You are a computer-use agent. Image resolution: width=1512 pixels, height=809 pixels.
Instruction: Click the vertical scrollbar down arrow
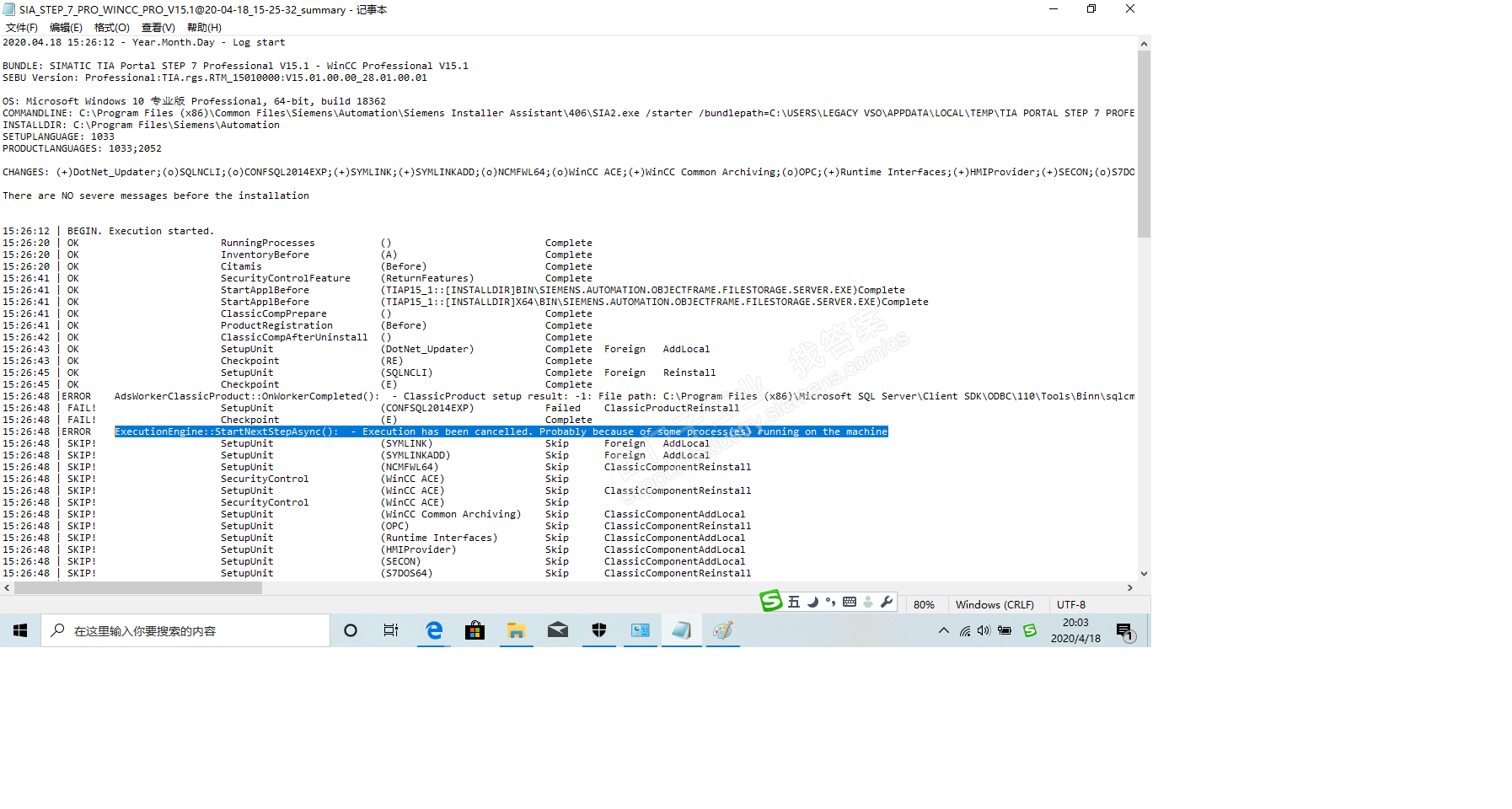[1144, 574]
